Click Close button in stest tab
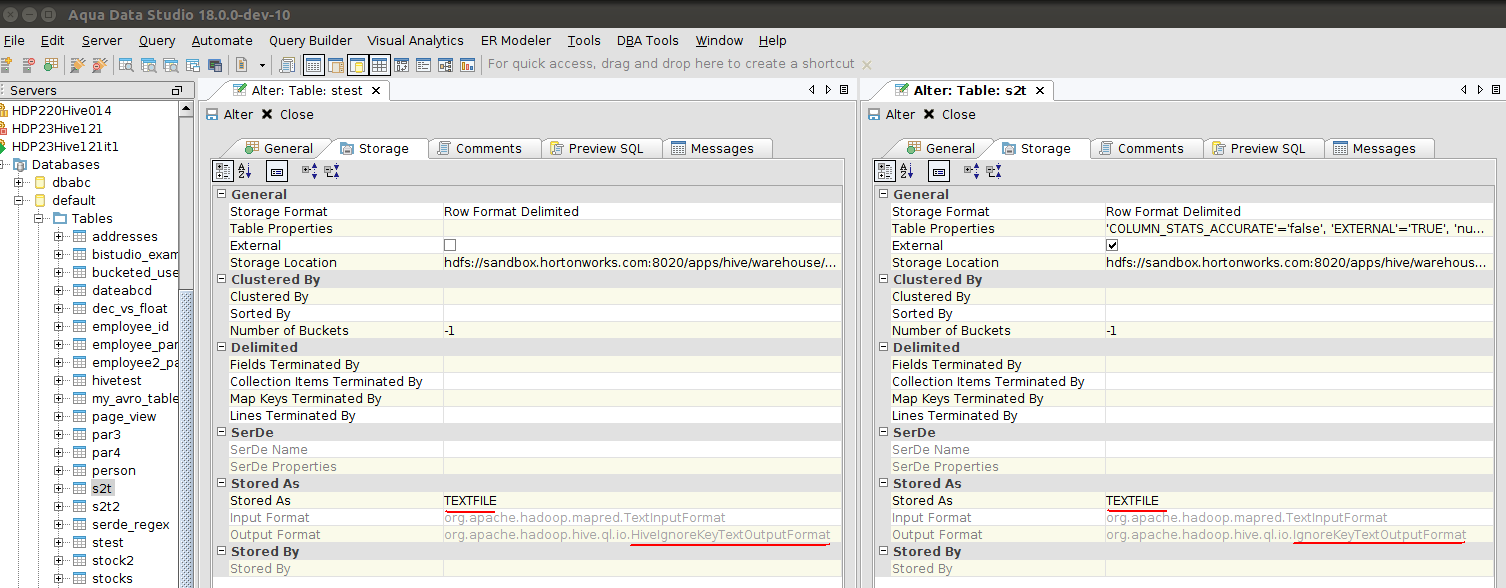 point(288,114)
